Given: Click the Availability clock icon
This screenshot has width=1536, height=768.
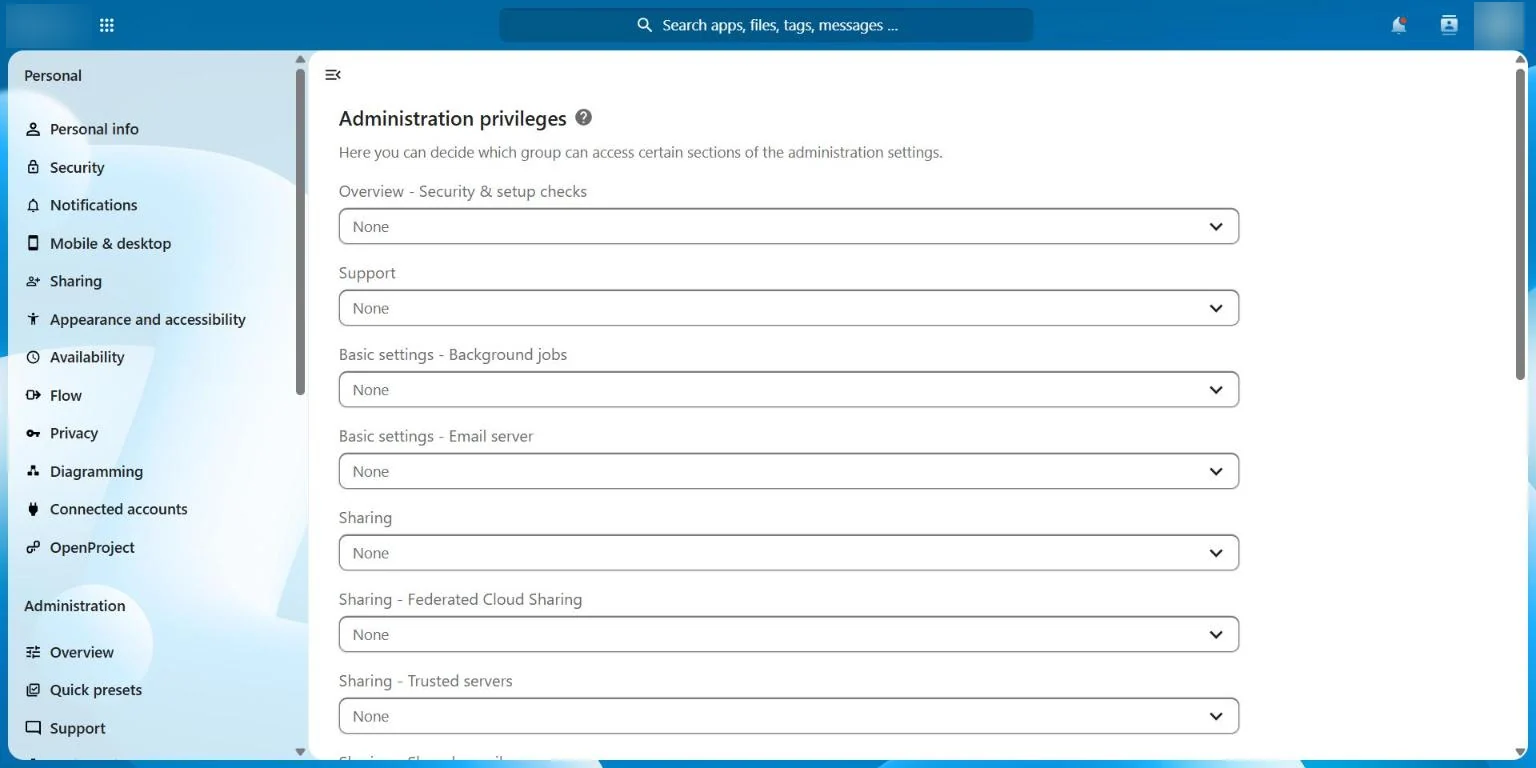Looking at the screenshot, I should 33,357.
